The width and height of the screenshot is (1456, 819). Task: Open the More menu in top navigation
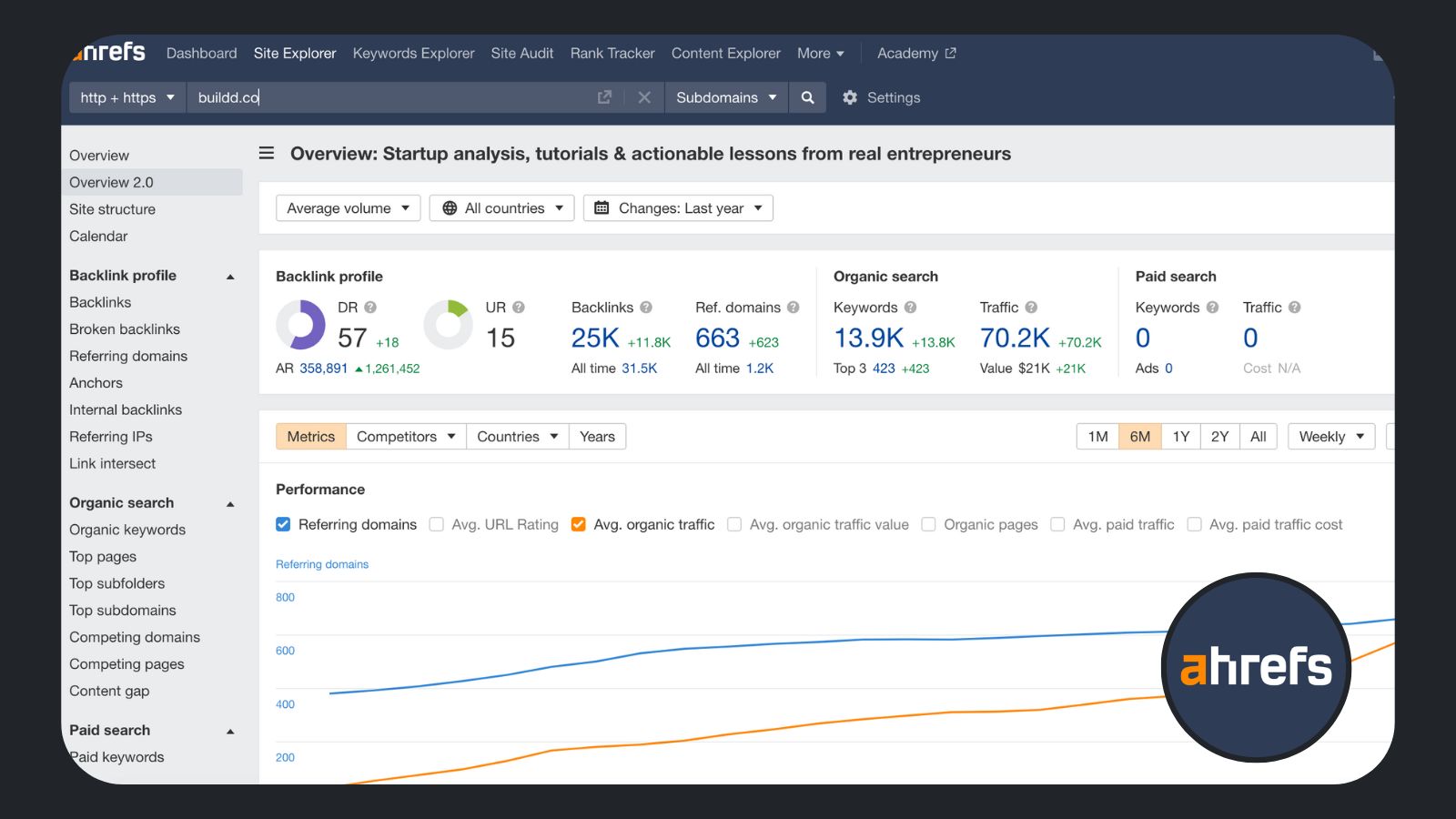coord(820,53)
